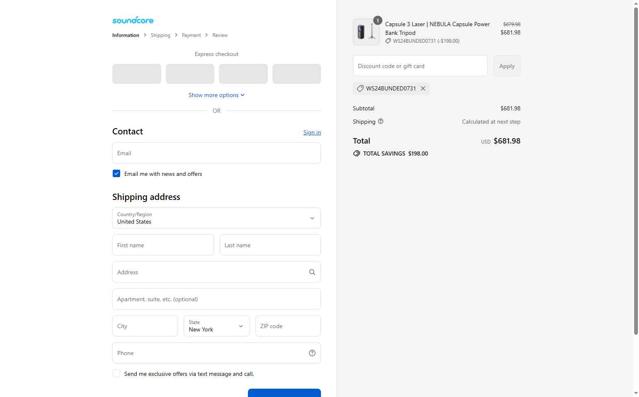Focus the Discount code or gift card field
The width and height of the screenshot is (639, 397).
pos(420,66)
